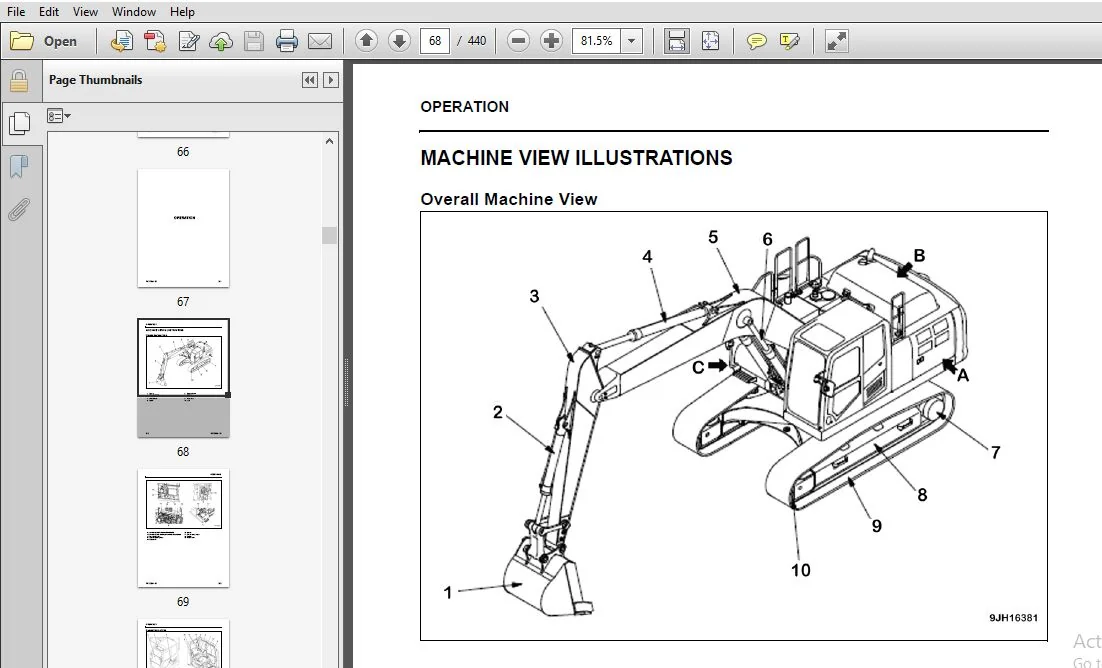
Task: Click the Open folder button
Action: tap(44, 41)
